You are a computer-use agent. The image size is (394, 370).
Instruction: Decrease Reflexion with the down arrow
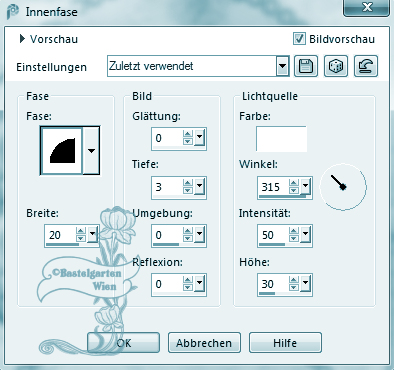click(x=188, y=288)
